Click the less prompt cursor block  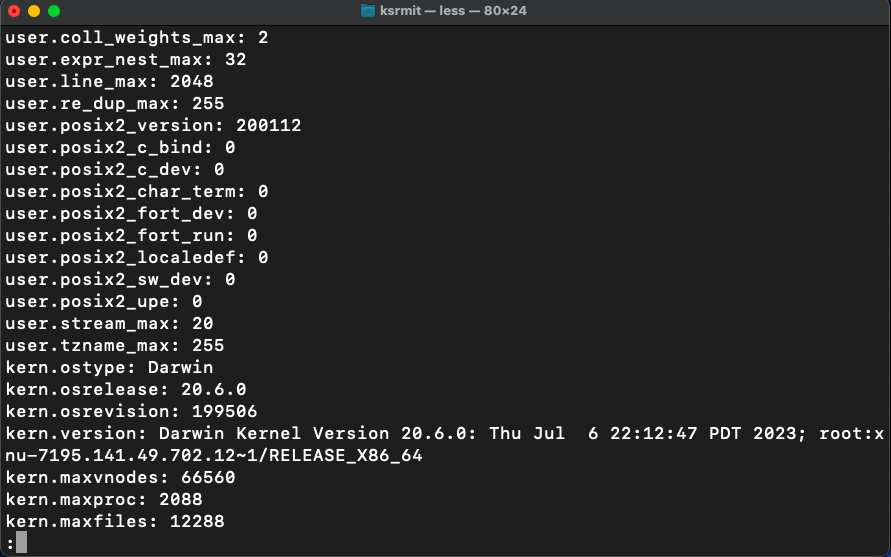[x=21, y=542]
